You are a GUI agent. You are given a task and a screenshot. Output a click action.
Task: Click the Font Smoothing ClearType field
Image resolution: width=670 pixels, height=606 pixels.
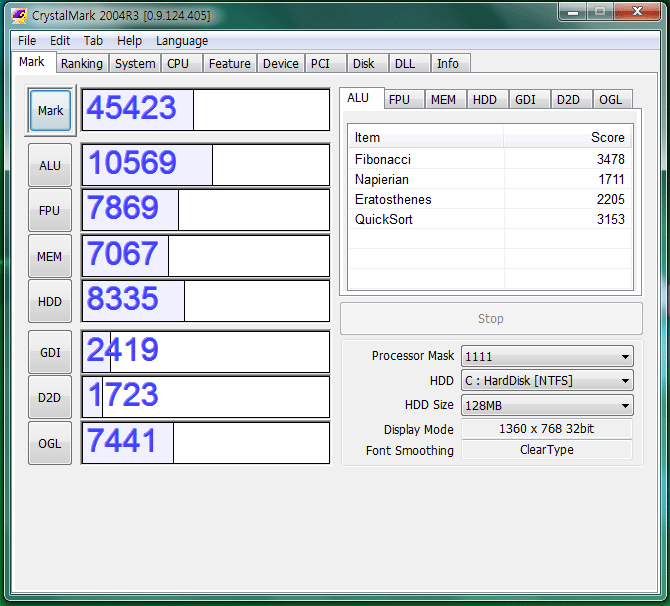pyautogui.click(x=547, y=450)
